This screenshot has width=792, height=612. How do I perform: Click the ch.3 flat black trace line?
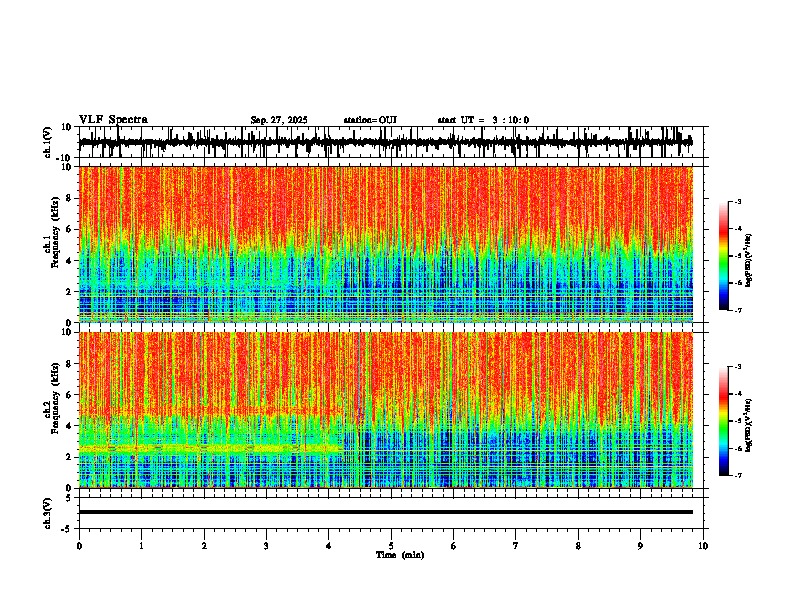[386, 512]
